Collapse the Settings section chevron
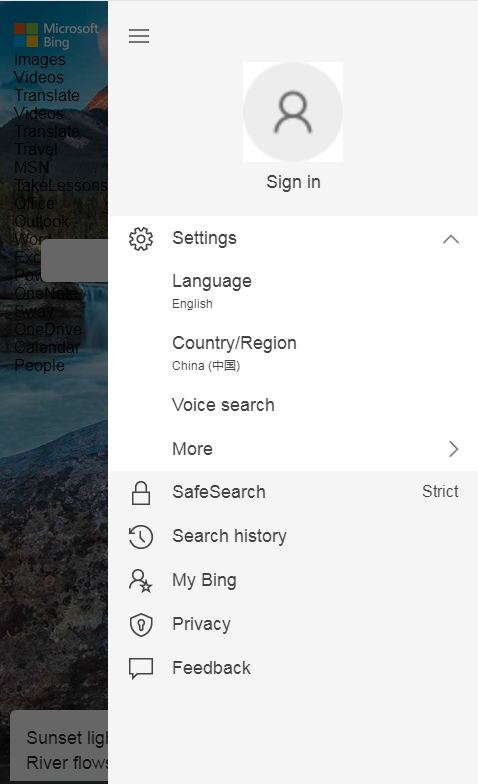Image resolution: width=478 pixels, height=784 pixels. (x=450, y=239)
